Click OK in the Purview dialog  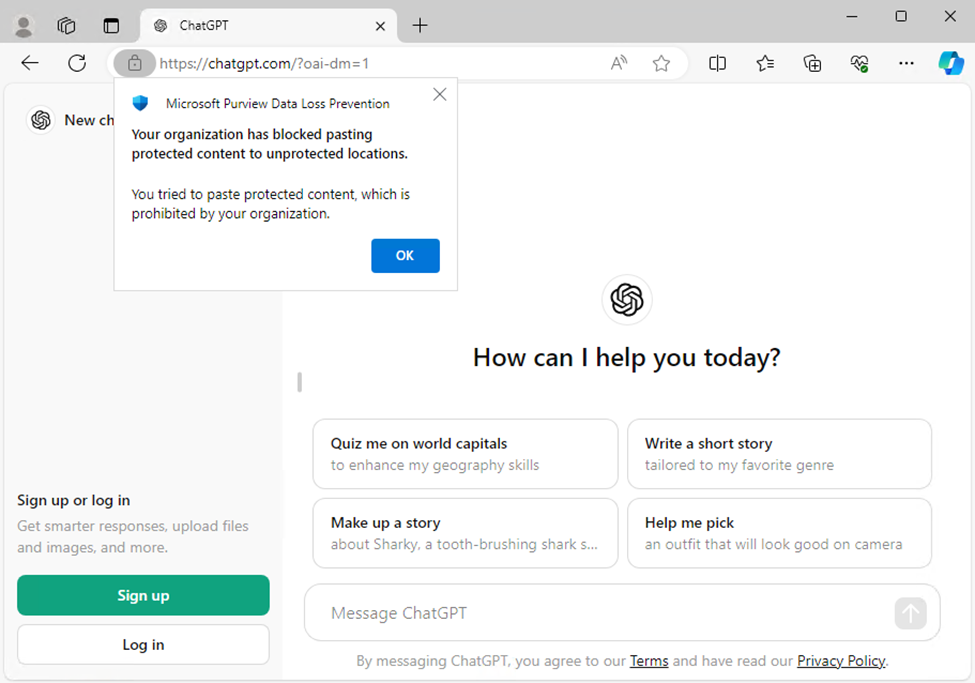pos(405,256)
